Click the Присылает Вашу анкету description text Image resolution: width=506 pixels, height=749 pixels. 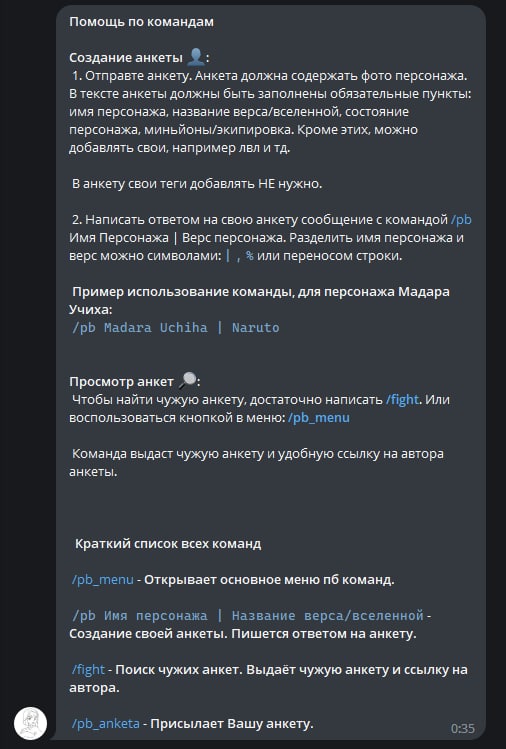pos(232,723)
